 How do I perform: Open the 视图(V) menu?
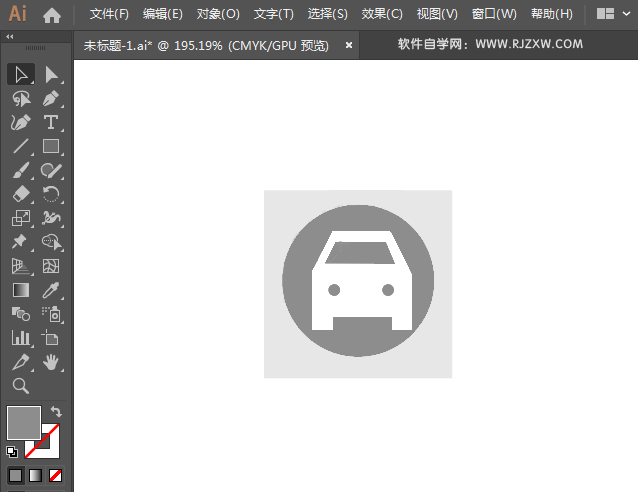(x=437, y=14)
